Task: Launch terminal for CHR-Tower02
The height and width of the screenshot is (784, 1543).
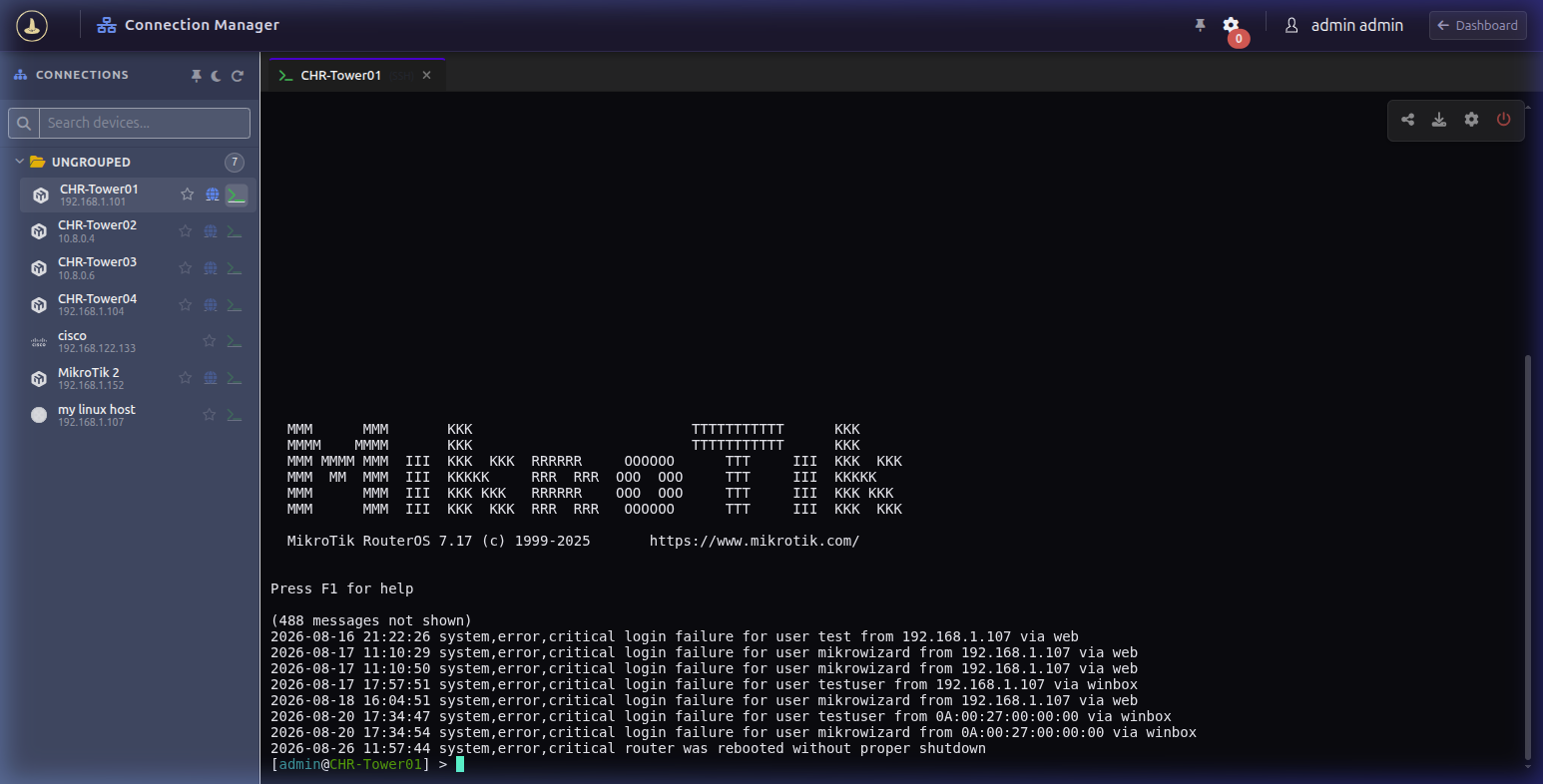Action: coord(235,231)
